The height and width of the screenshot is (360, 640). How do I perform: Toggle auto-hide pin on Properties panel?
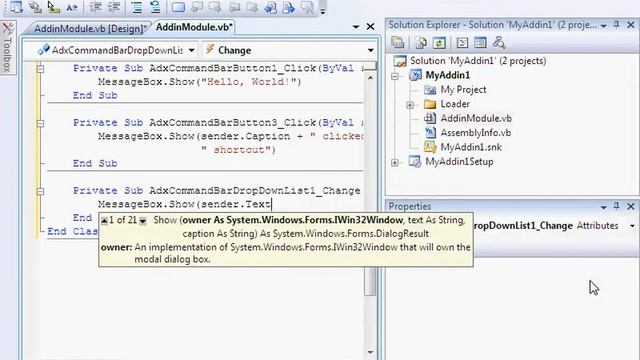coord(616,207)
